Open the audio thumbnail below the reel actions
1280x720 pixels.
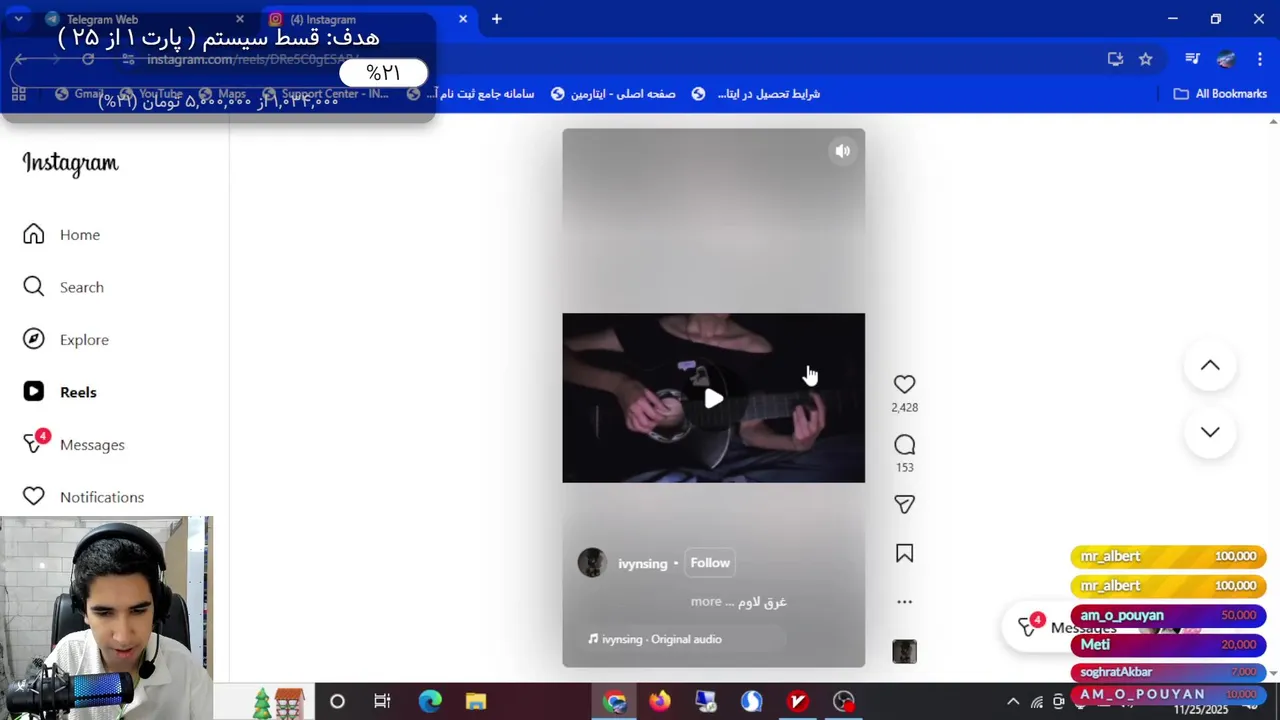coord(904,652)
